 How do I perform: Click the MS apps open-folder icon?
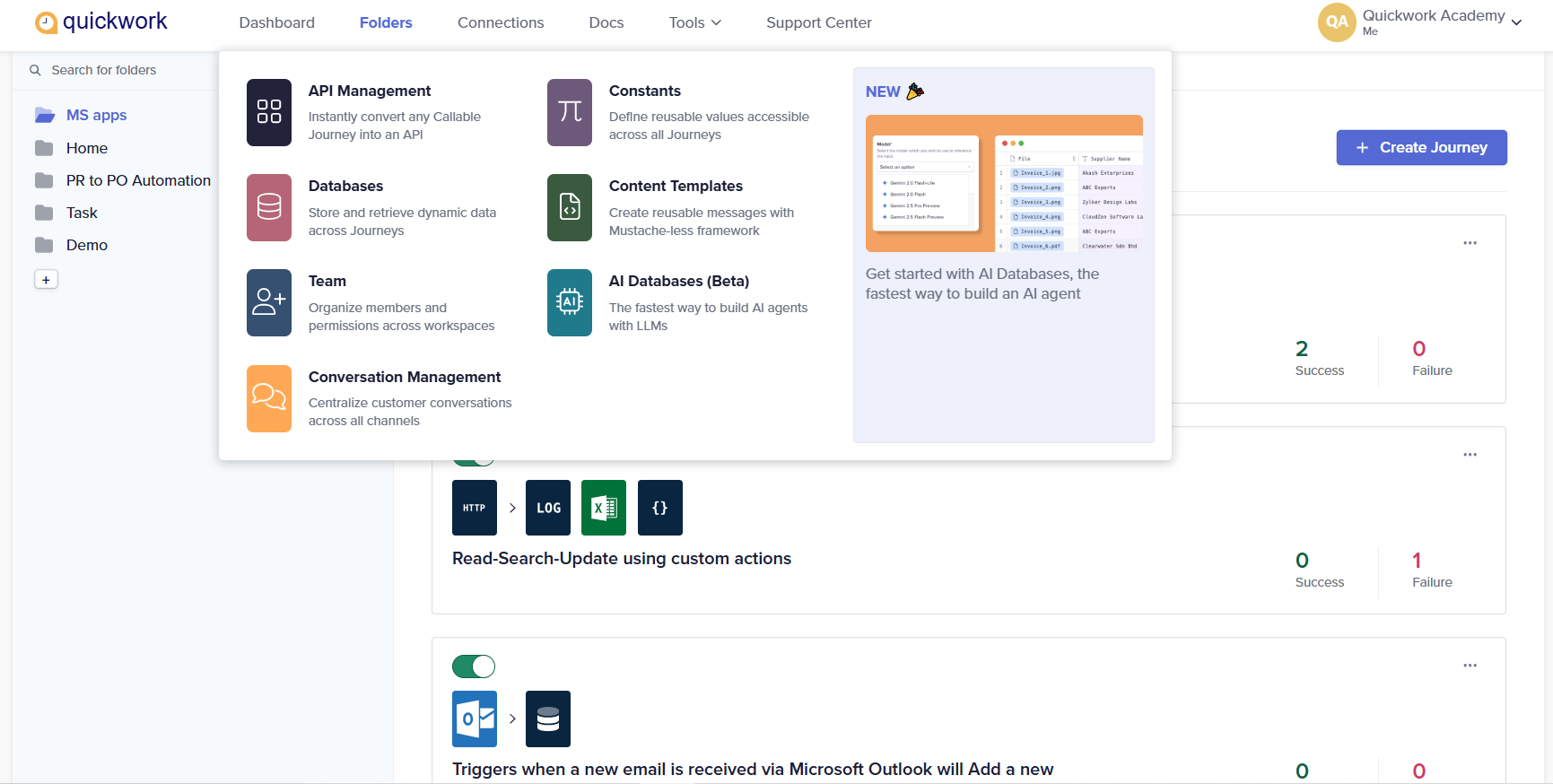tap(44, 115)
